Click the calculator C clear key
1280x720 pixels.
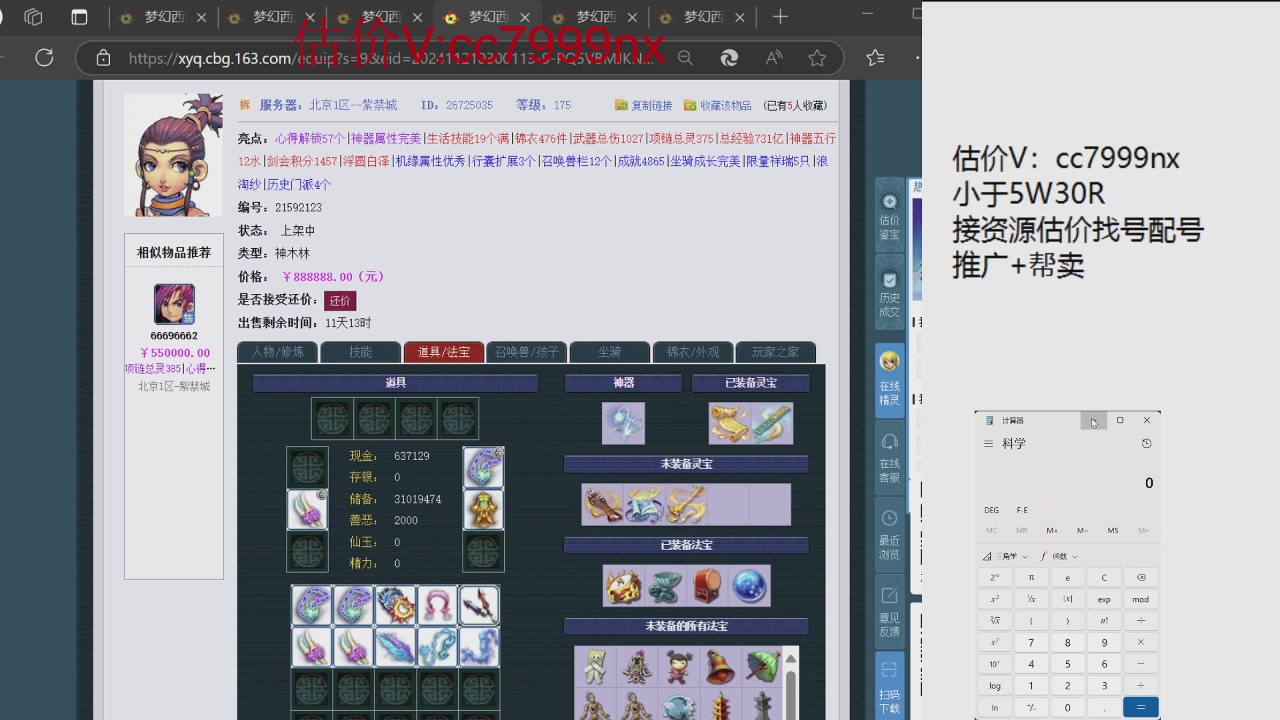point(1104,577)
